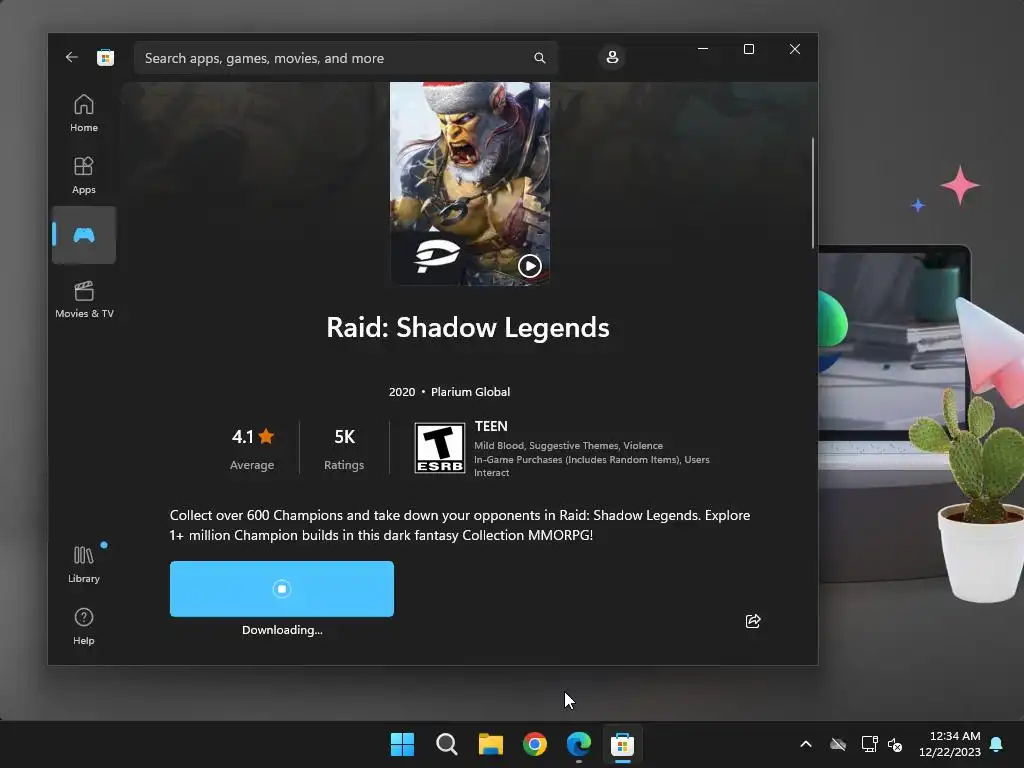The image size is (1024, 768).
Task: Minimize the Microsoft Store window
Action: click(x=703, y=49)
